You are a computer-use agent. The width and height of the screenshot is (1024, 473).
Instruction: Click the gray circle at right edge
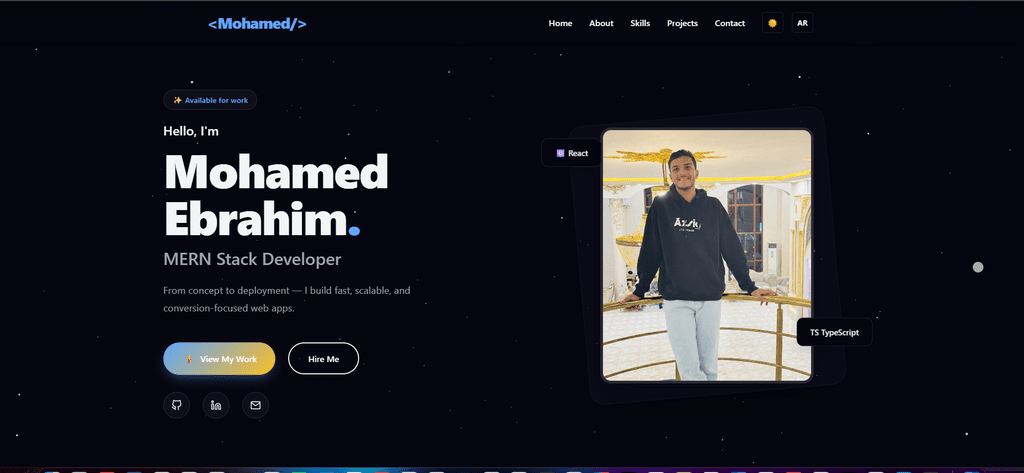tap(978, 267)
